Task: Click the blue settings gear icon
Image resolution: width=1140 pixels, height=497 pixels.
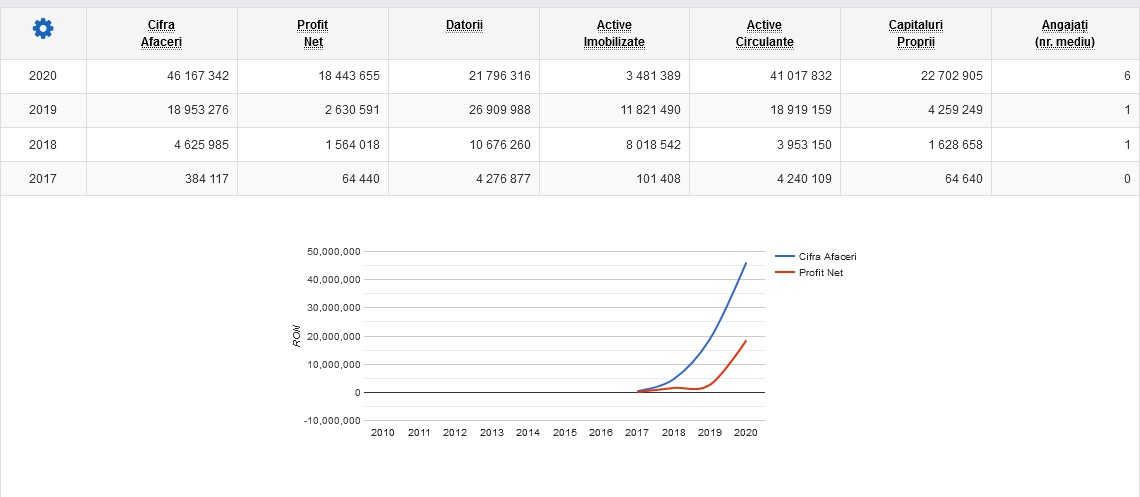Action: pos(43,30)
